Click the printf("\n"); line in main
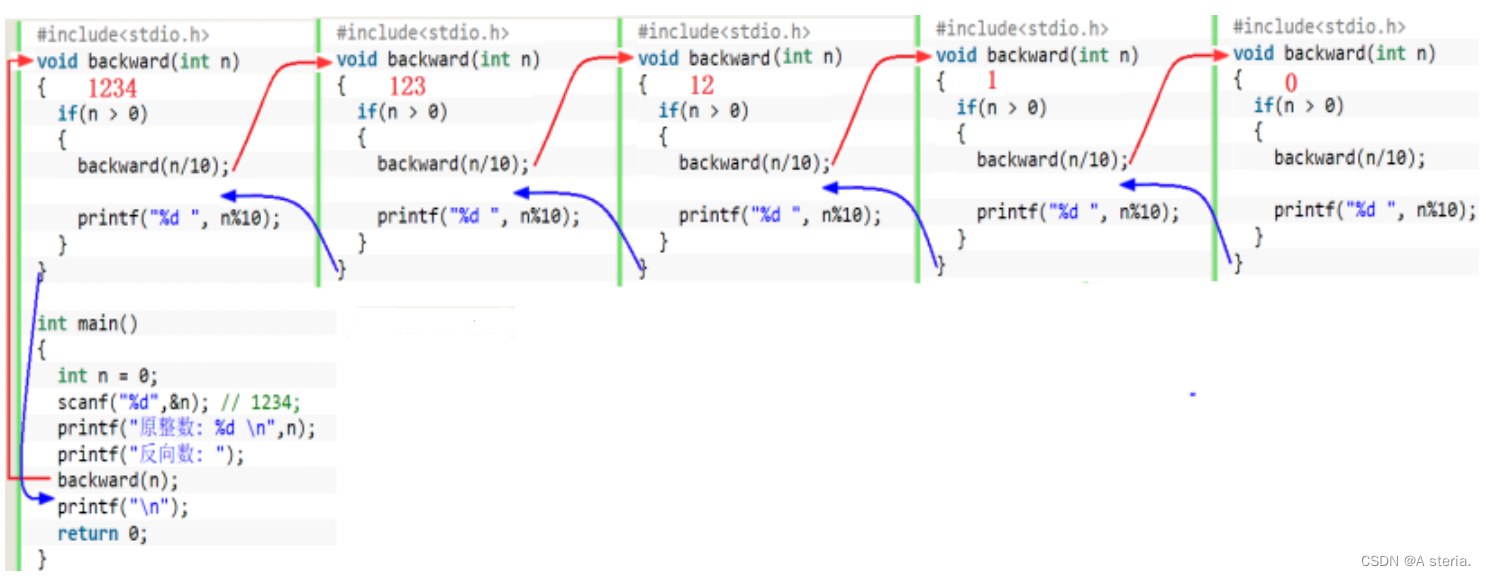Viewport: 1486px width, 576px height. (123, 507)
